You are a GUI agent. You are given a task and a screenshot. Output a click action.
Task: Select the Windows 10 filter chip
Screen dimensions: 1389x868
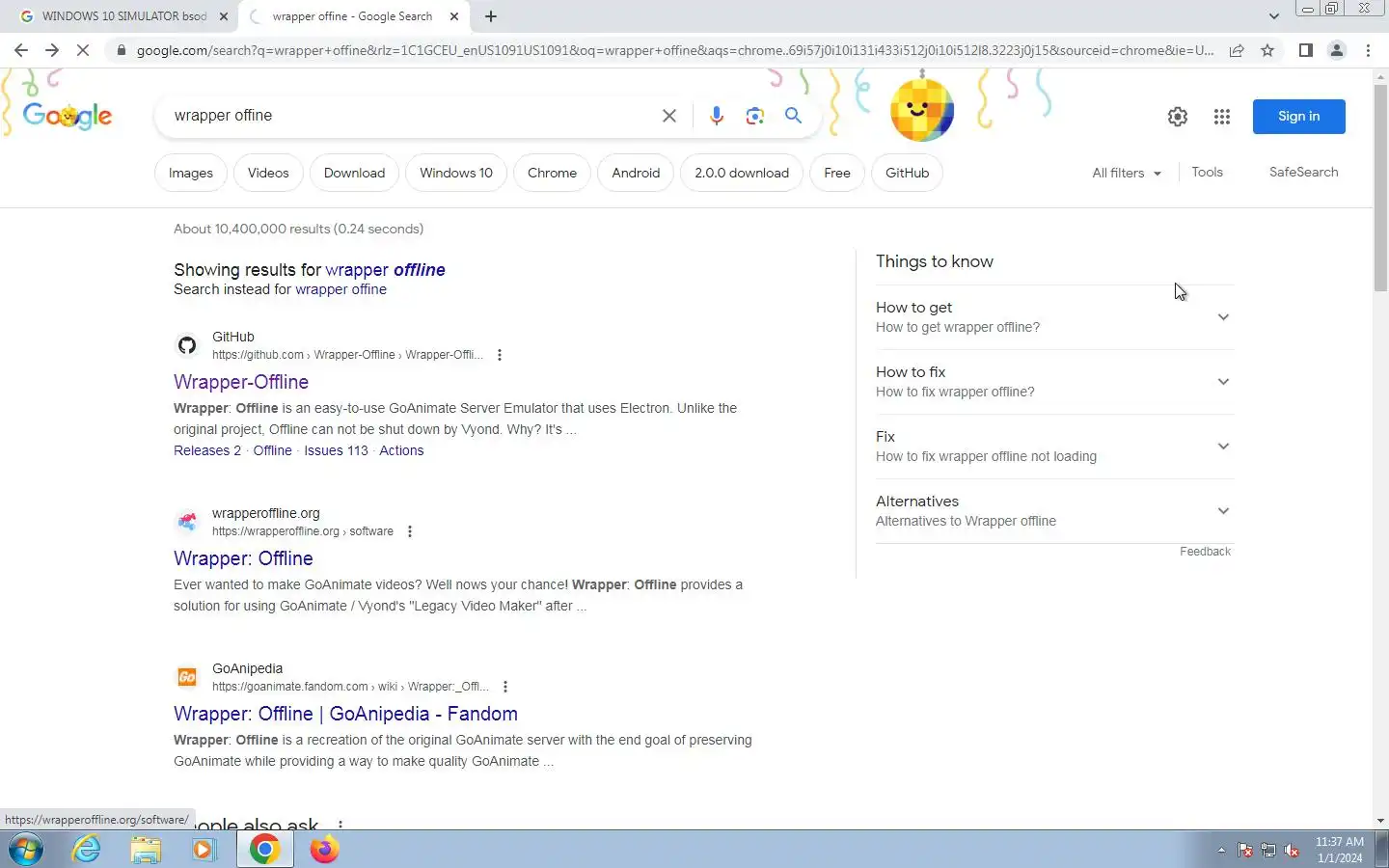point(456,173)
